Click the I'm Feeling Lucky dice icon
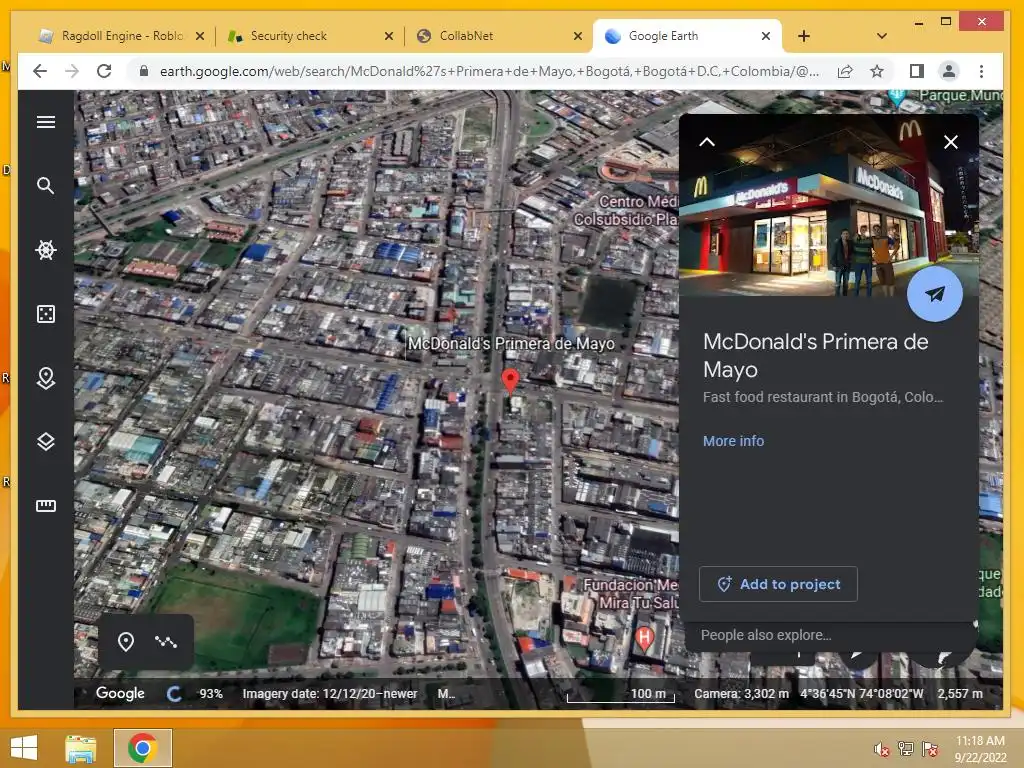This screenshot has height=768, width=1024. point(46,314)
